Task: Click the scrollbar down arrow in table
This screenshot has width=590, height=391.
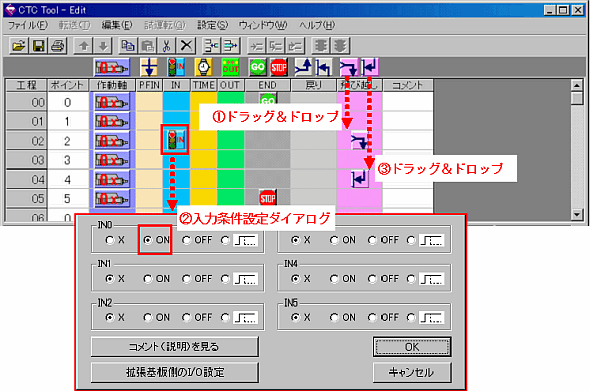Action: [576, 215]
